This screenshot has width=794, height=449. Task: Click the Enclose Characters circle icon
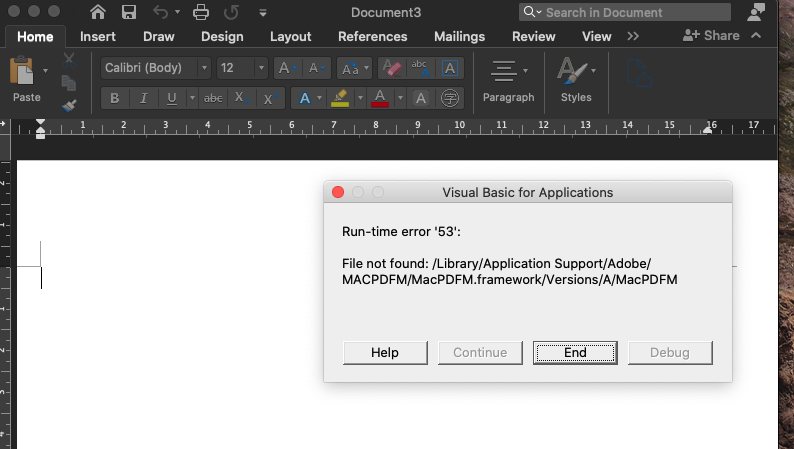click(x=450, y=98)
